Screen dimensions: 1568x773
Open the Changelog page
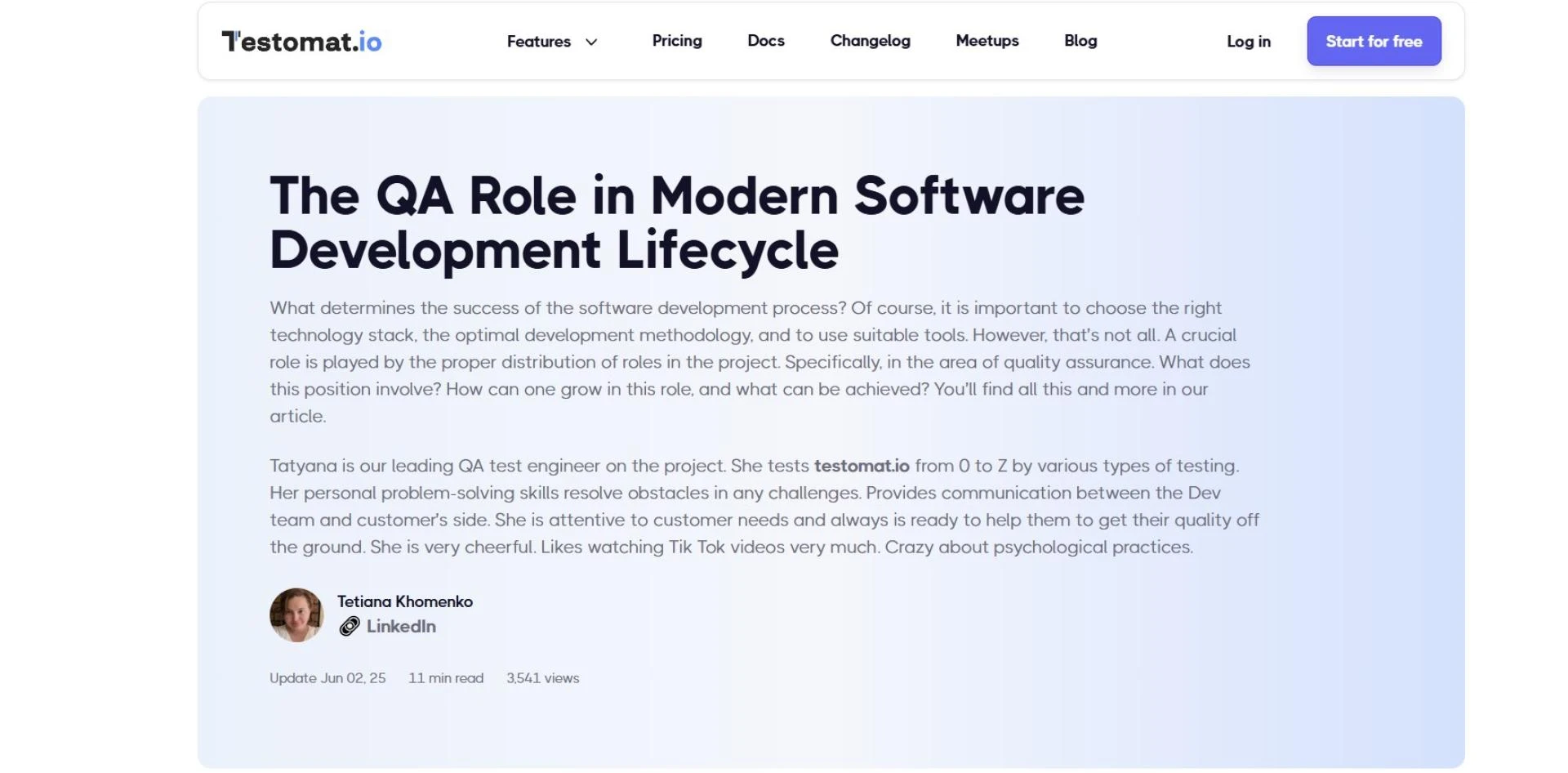tap(870, 41)
